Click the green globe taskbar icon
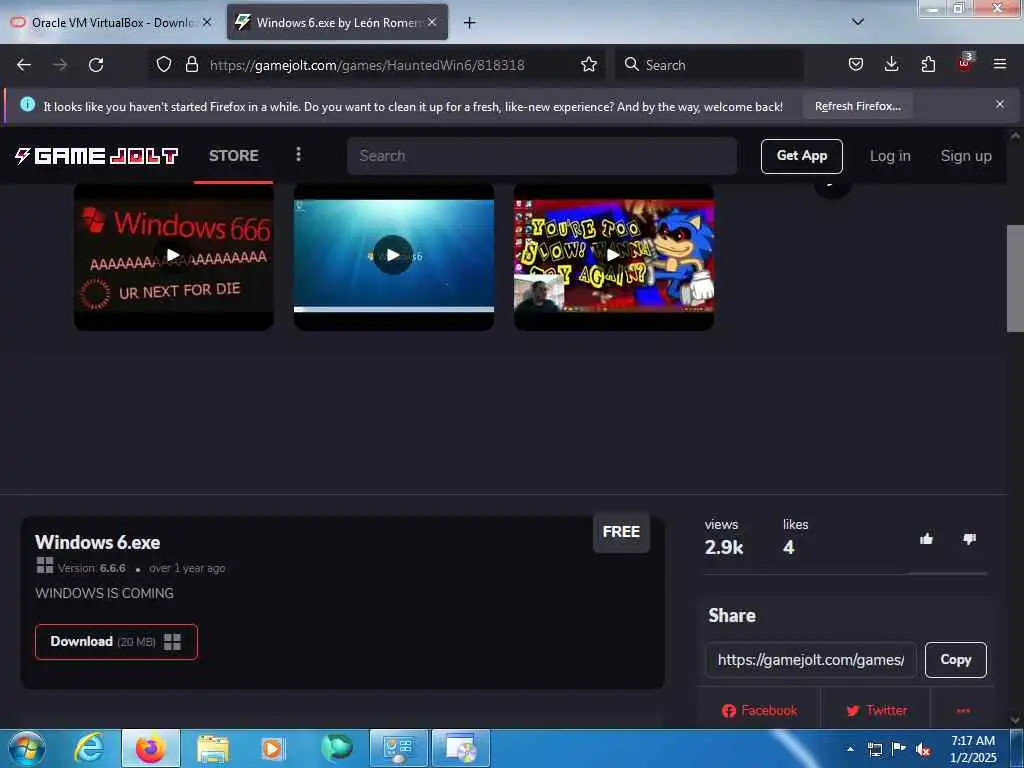The image size is (1024, 768). pyautogui.click(x=336, y=748)
